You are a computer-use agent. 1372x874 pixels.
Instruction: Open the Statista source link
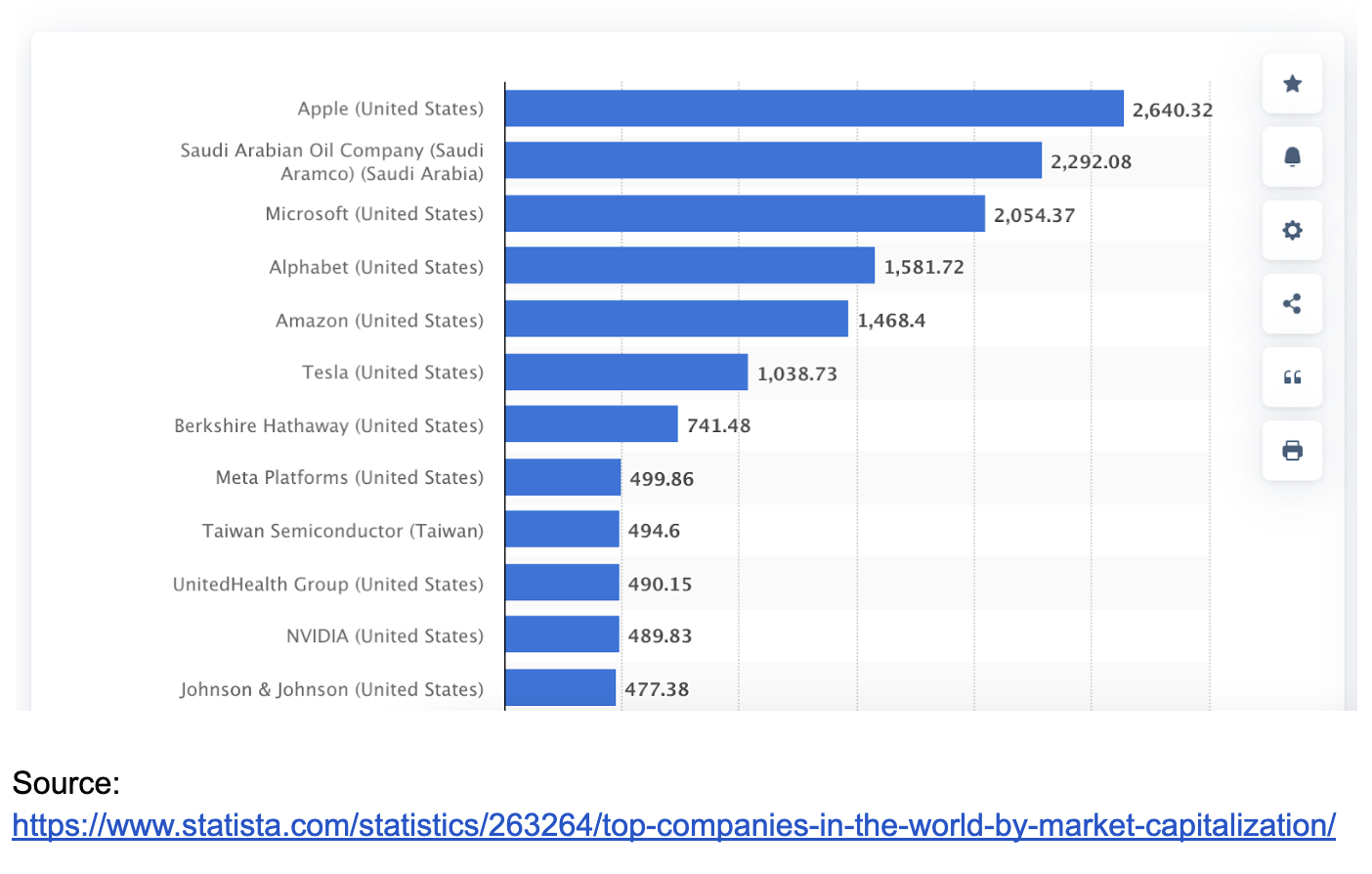(673, 825)
